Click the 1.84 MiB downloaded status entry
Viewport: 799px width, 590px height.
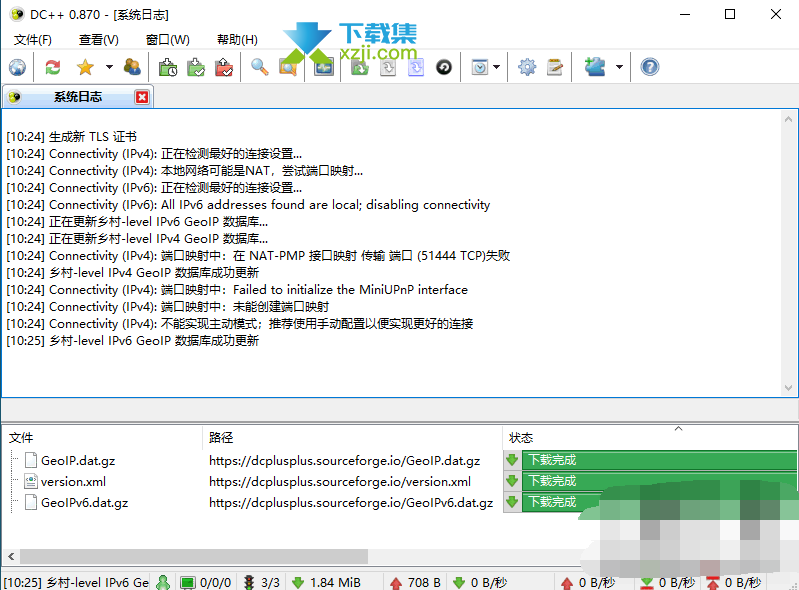[326, 582]
